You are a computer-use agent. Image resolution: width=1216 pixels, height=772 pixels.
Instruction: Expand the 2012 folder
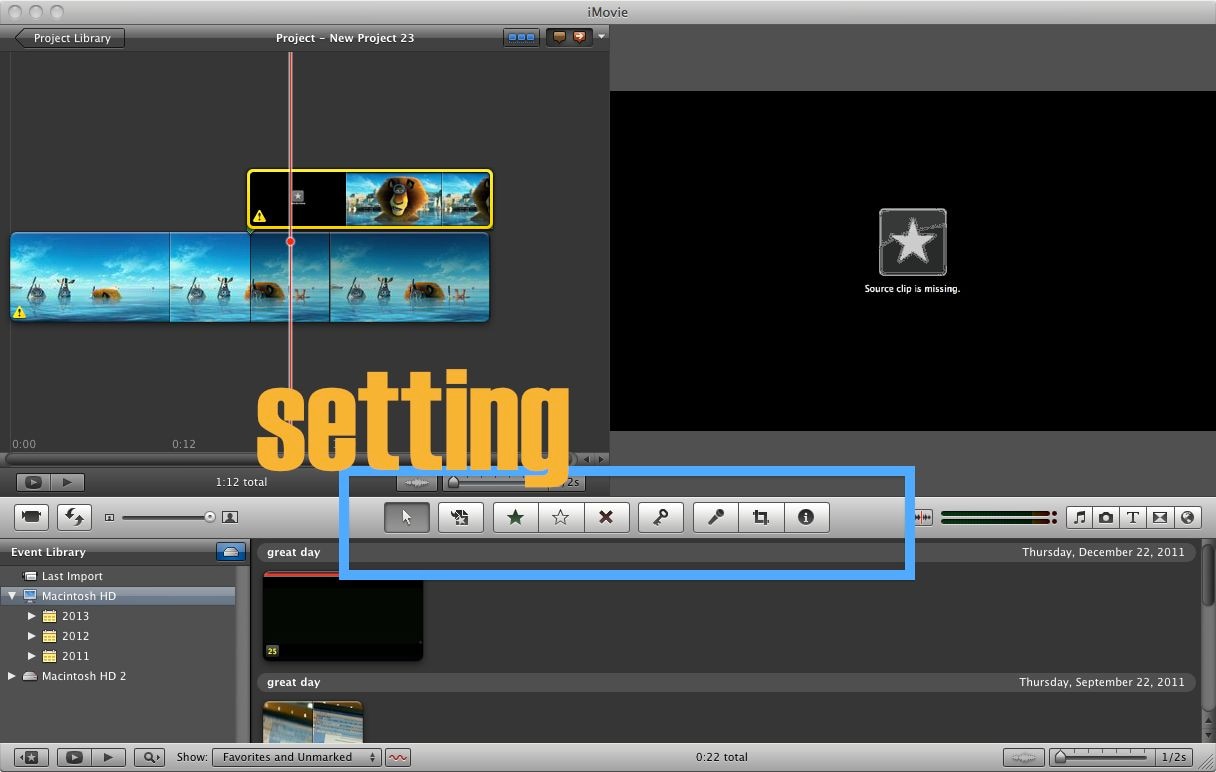click(32, 636)
